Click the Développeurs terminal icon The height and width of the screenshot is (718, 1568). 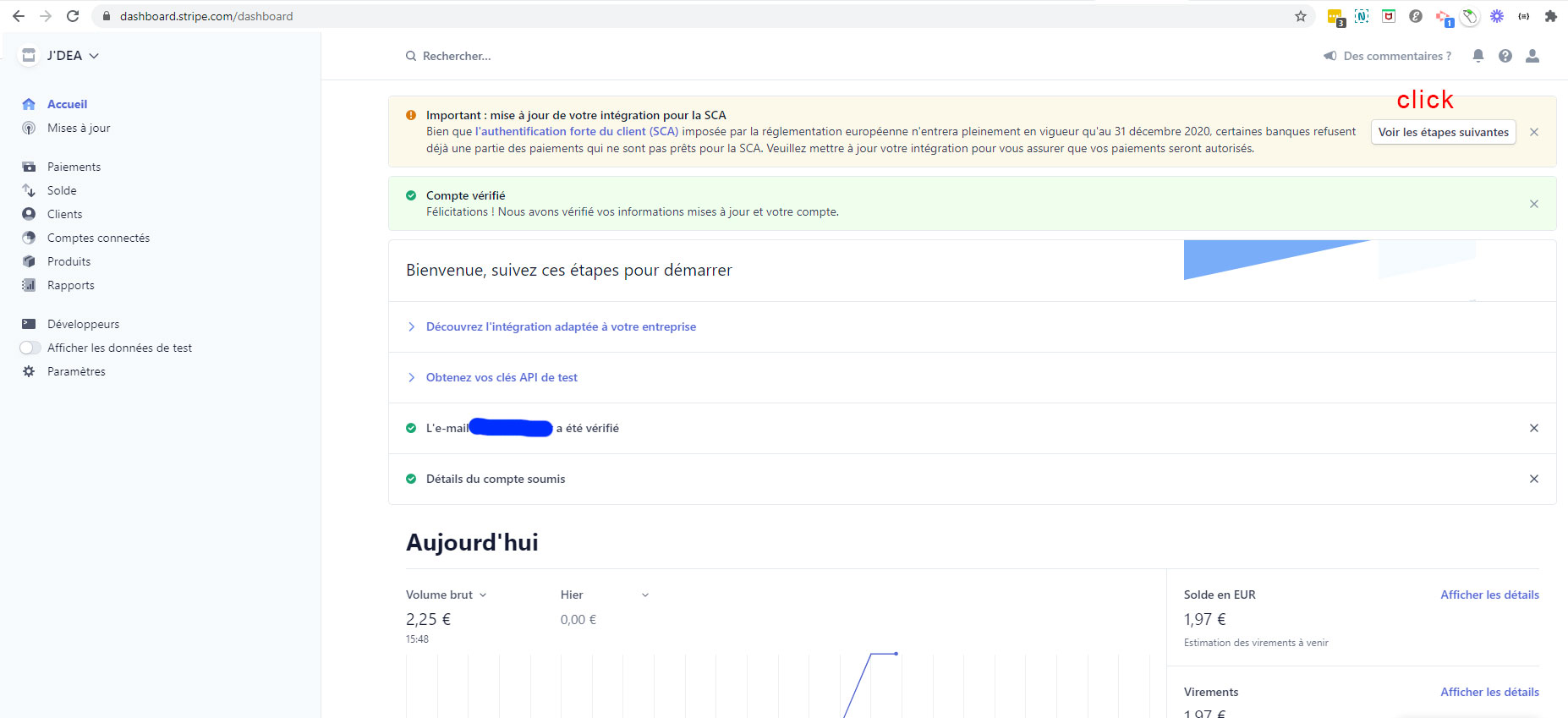coord(29,324)
